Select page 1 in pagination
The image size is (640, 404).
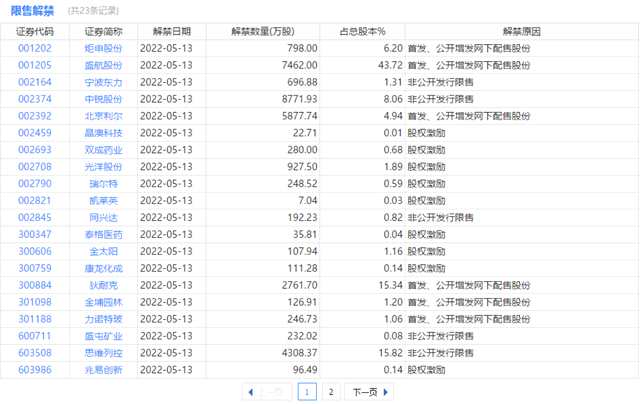[307, 392]
